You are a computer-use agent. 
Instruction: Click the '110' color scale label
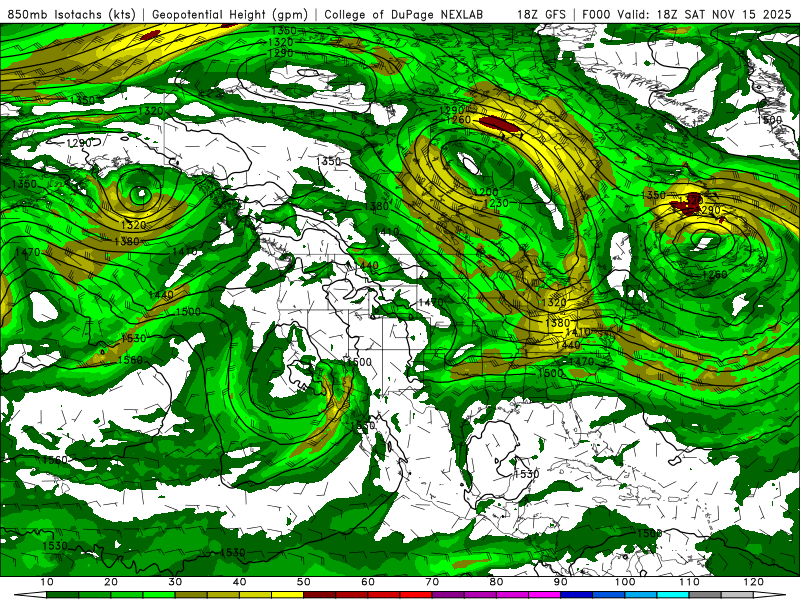coord(689,582)
